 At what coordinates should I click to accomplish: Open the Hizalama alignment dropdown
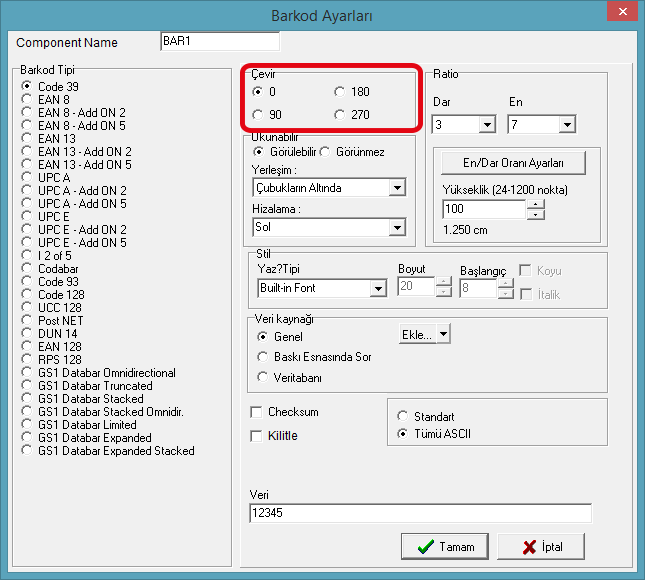(396, 228)
